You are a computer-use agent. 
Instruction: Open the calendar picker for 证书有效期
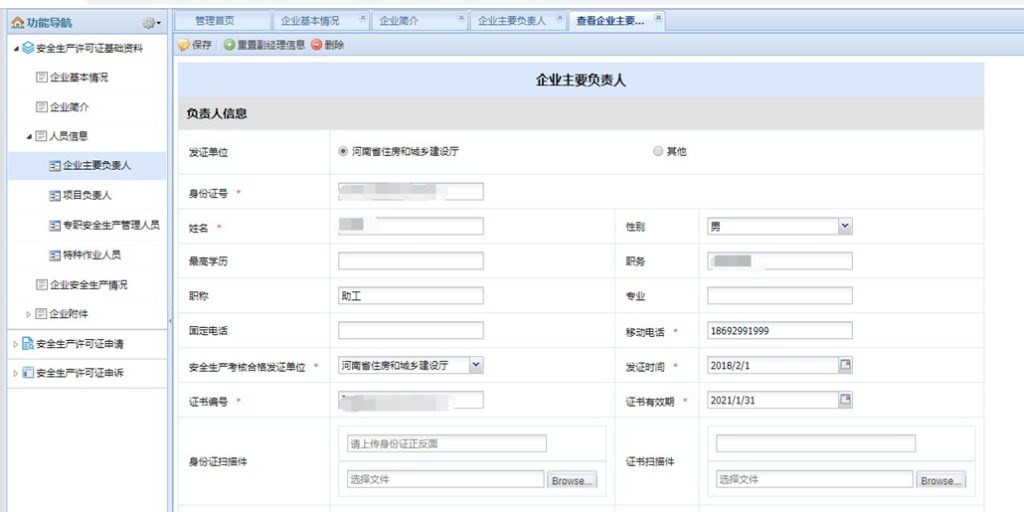tap(845, 400)
